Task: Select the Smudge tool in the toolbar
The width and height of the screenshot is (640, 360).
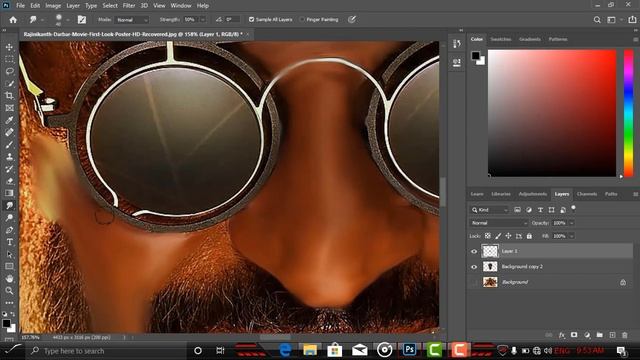Action: click(9, 205)
